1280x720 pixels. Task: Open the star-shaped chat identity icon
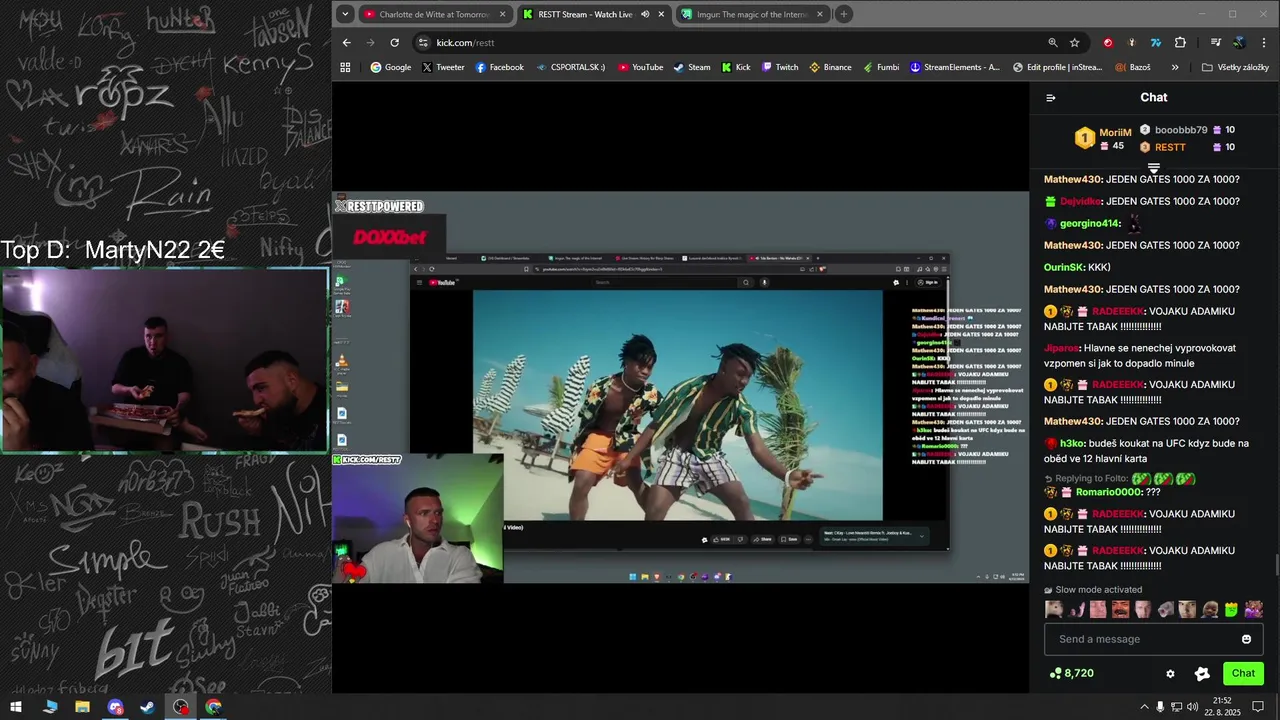(1202, 674)
